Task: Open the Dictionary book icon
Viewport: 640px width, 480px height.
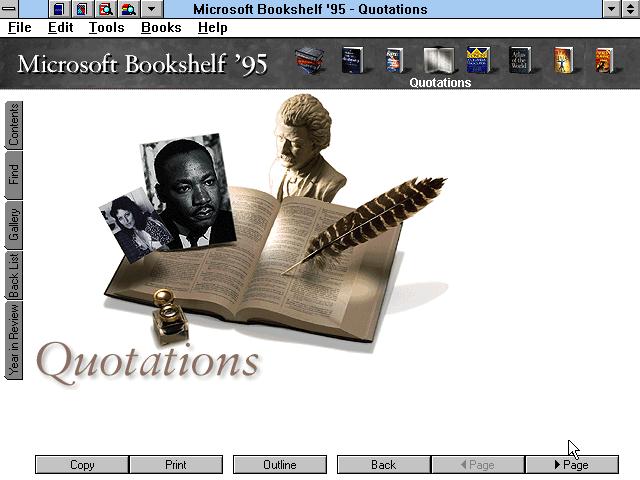Action: (x=352, y=60)
